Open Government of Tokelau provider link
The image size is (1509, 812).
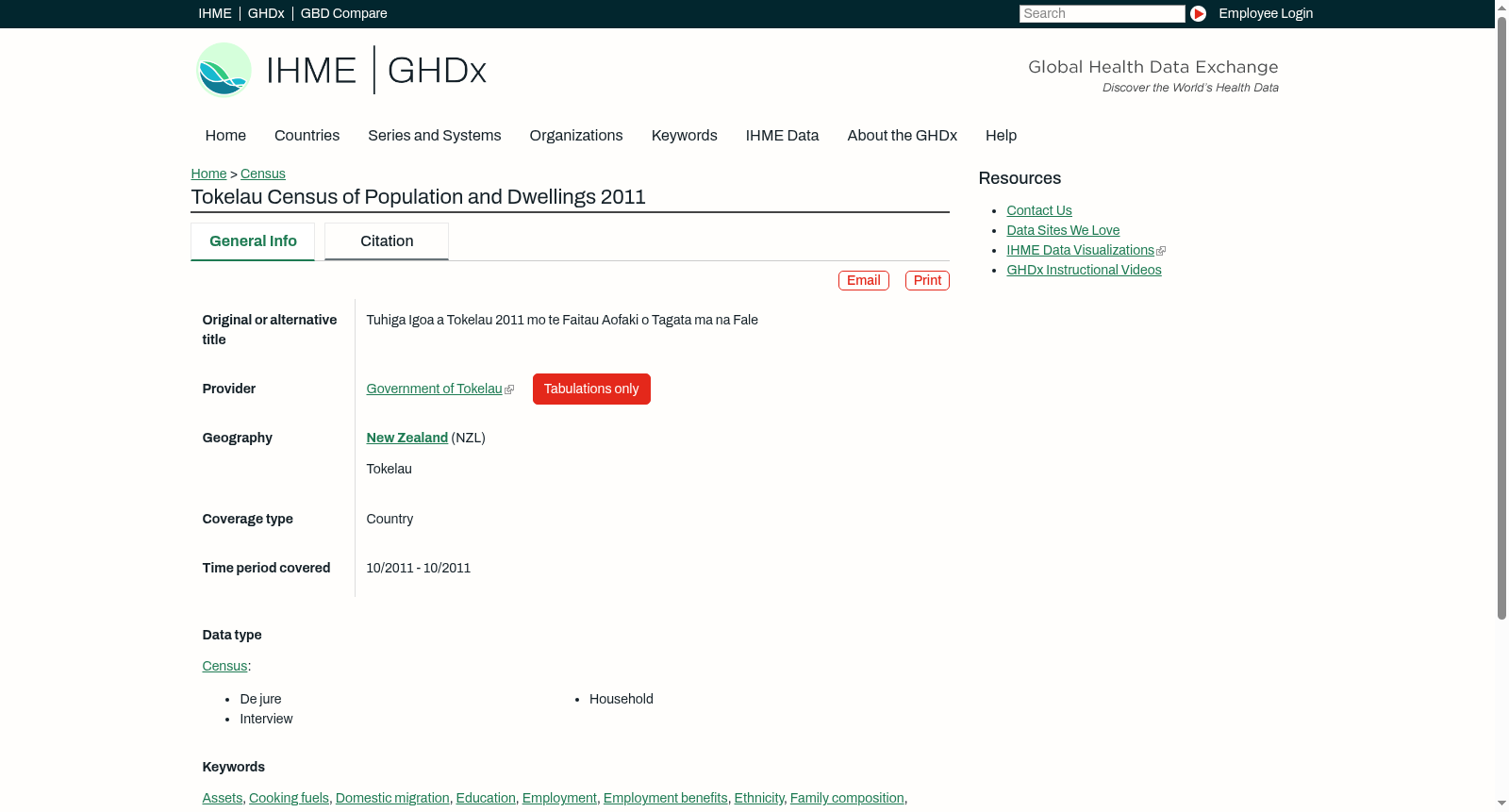434,389
